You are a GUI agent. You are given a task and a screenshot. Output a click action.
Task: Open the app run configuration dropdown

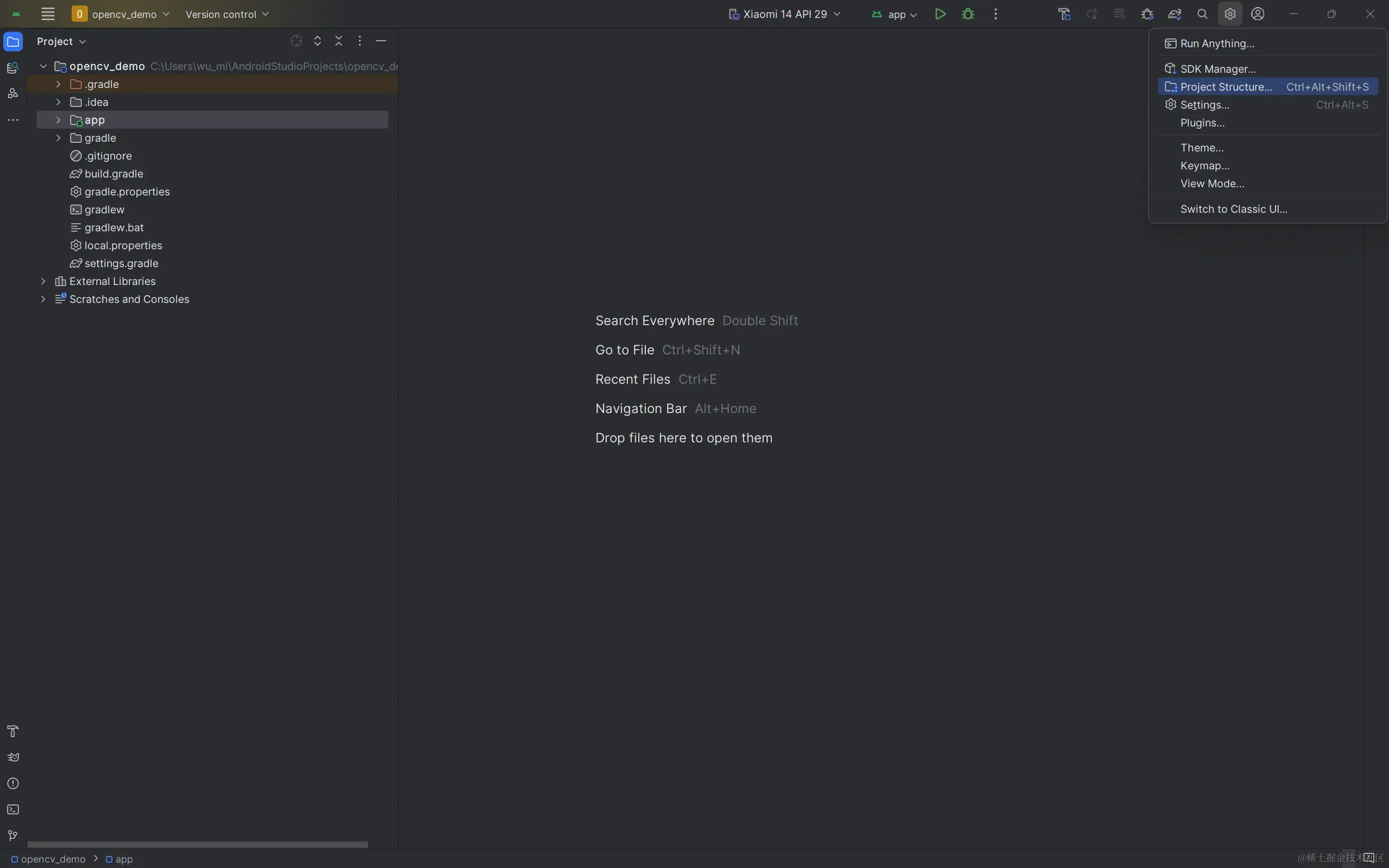pyautogui.click(x=894, y=14)
